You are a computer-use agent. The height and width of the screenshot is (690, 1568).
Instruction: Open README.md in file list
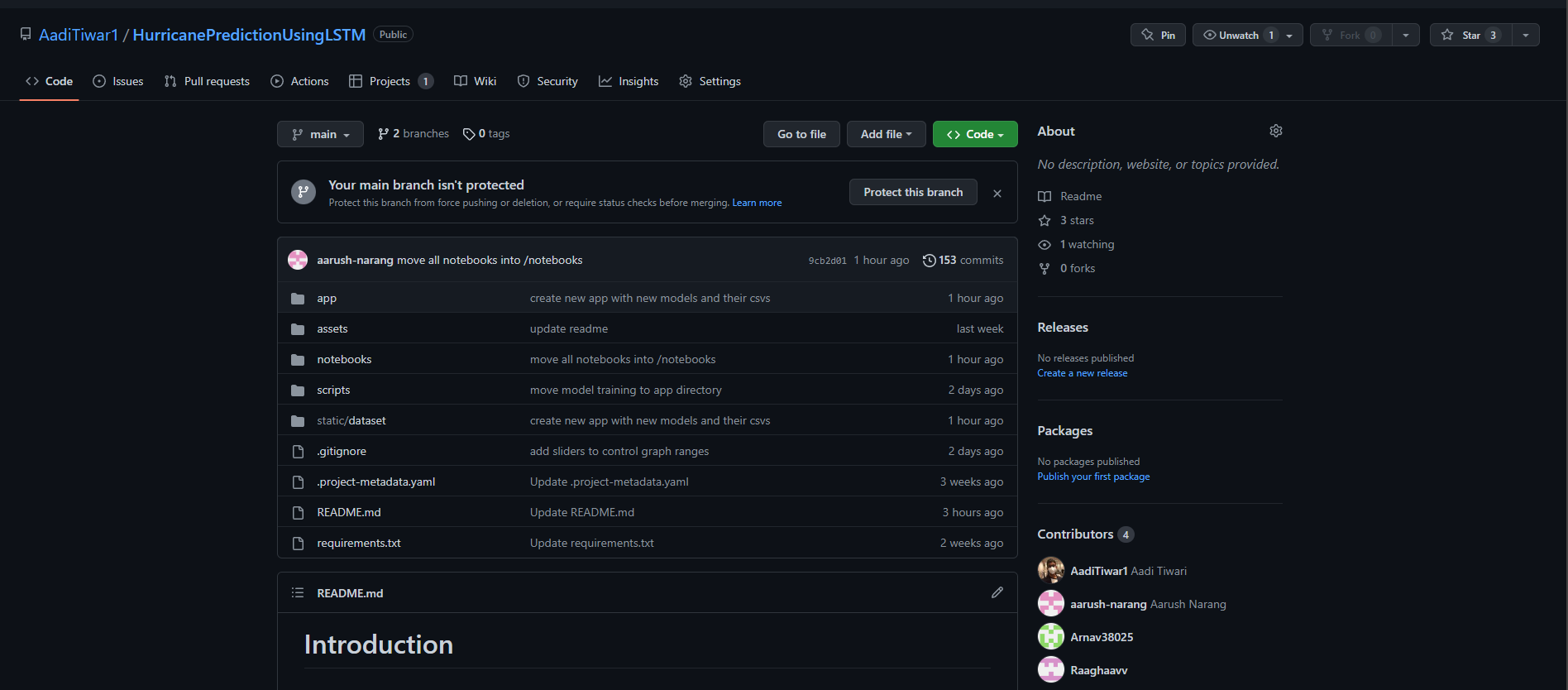tap(349, 512)
